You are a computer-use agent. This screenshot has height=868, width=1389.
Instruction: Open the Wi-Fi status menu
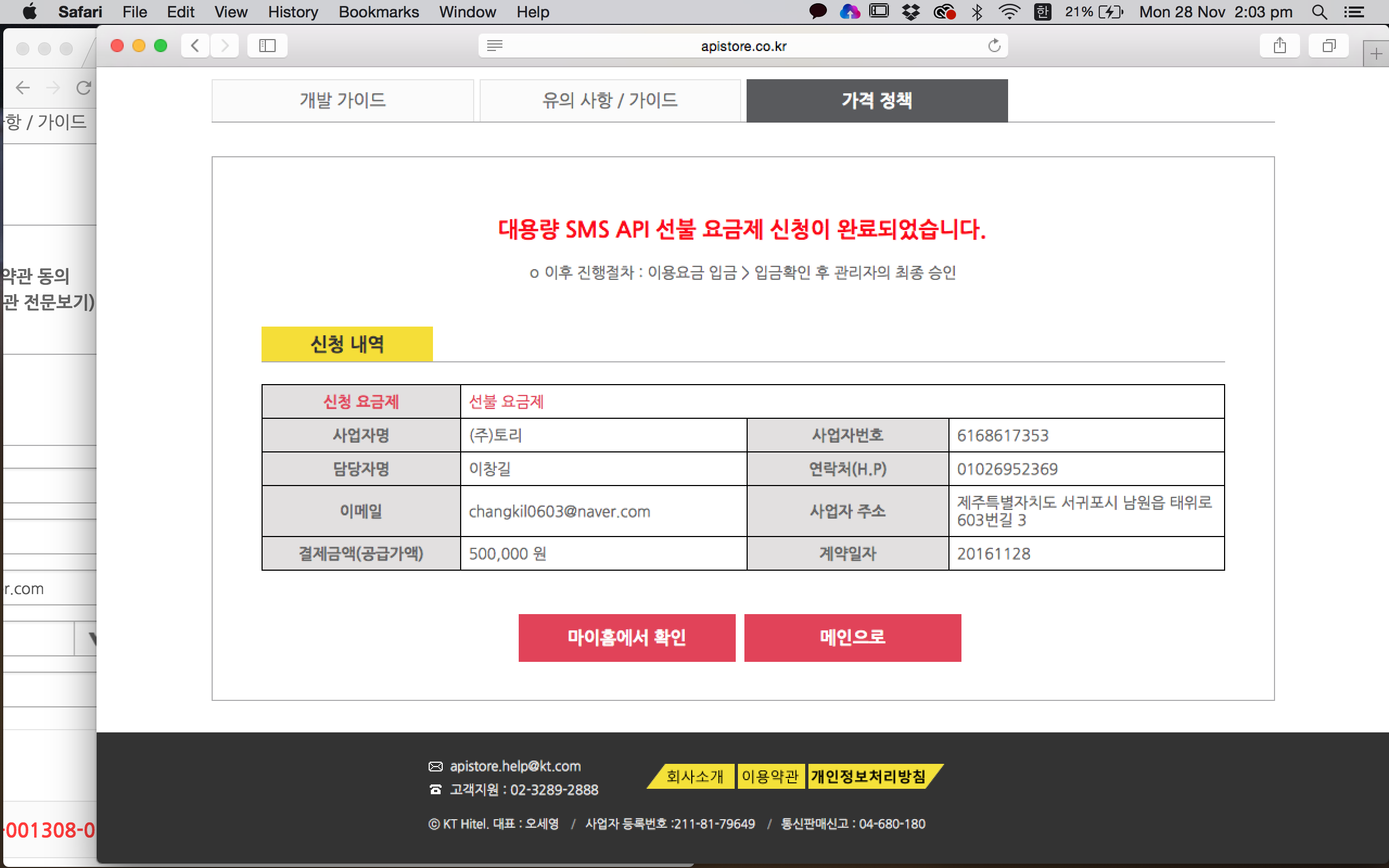tap(1009, 12)
